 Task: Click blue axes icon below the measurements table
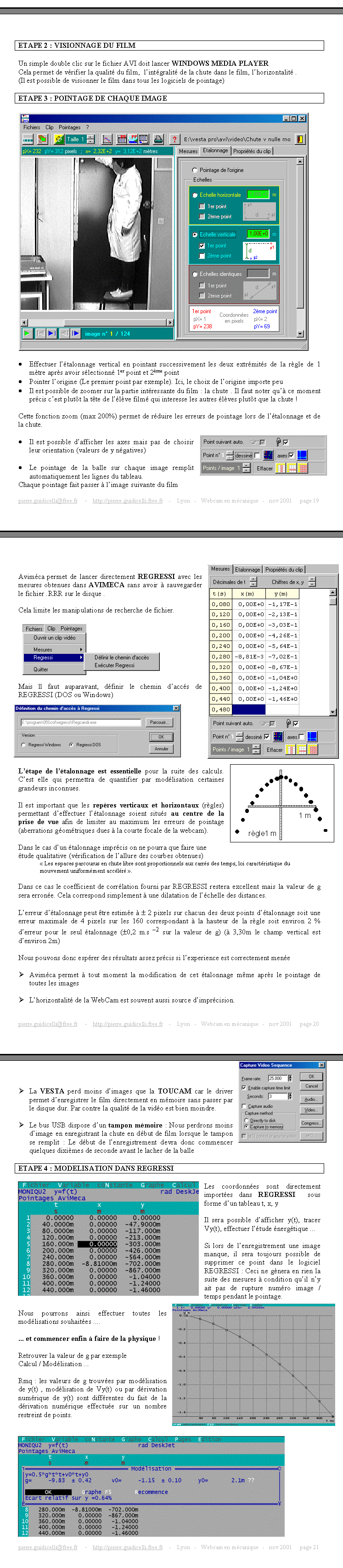click(x=312, y=737)
